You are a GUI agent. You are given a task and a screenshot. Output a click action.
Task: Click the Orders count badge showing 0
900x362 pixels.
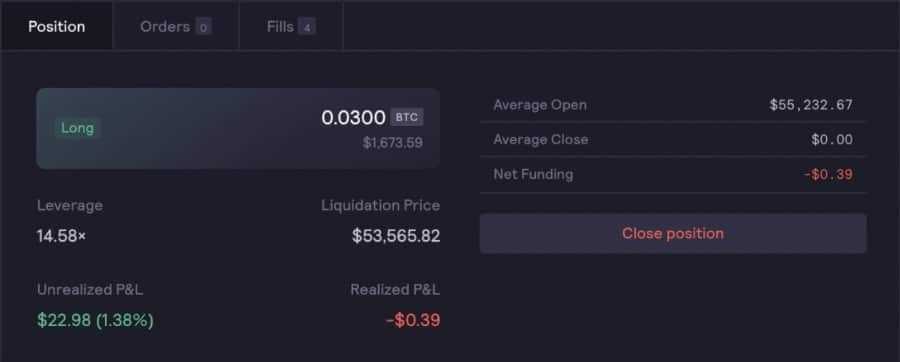click(203, 26)
